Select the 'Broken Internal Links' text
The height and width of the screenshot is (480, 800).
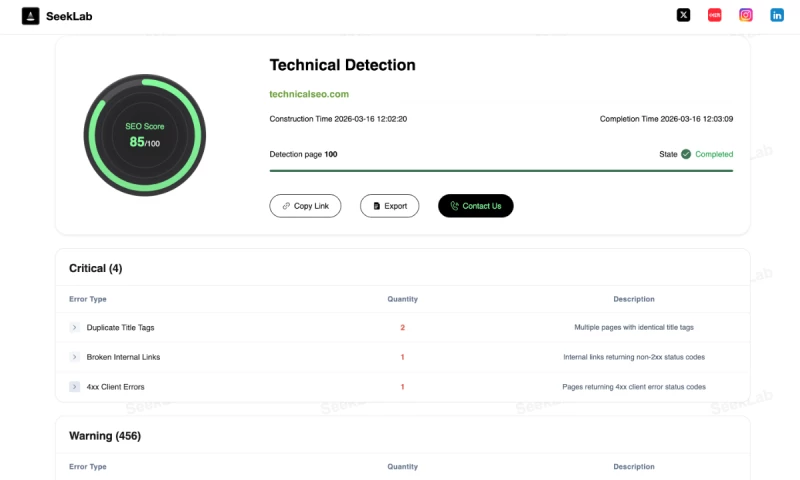click(x=123, y=357)
